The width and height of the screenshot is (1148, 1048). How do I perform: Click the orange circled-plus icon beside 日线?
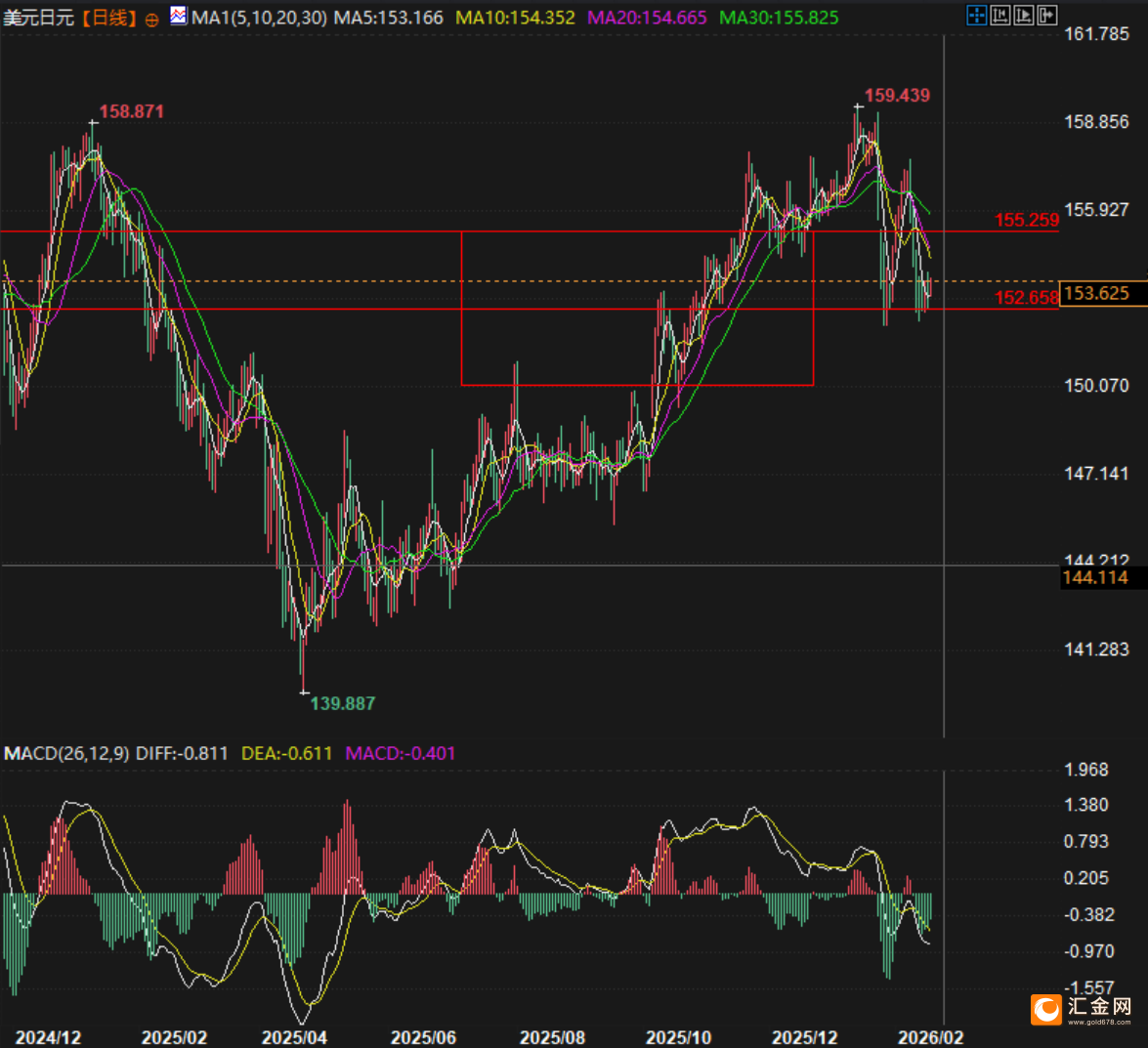tap(151, 20)
